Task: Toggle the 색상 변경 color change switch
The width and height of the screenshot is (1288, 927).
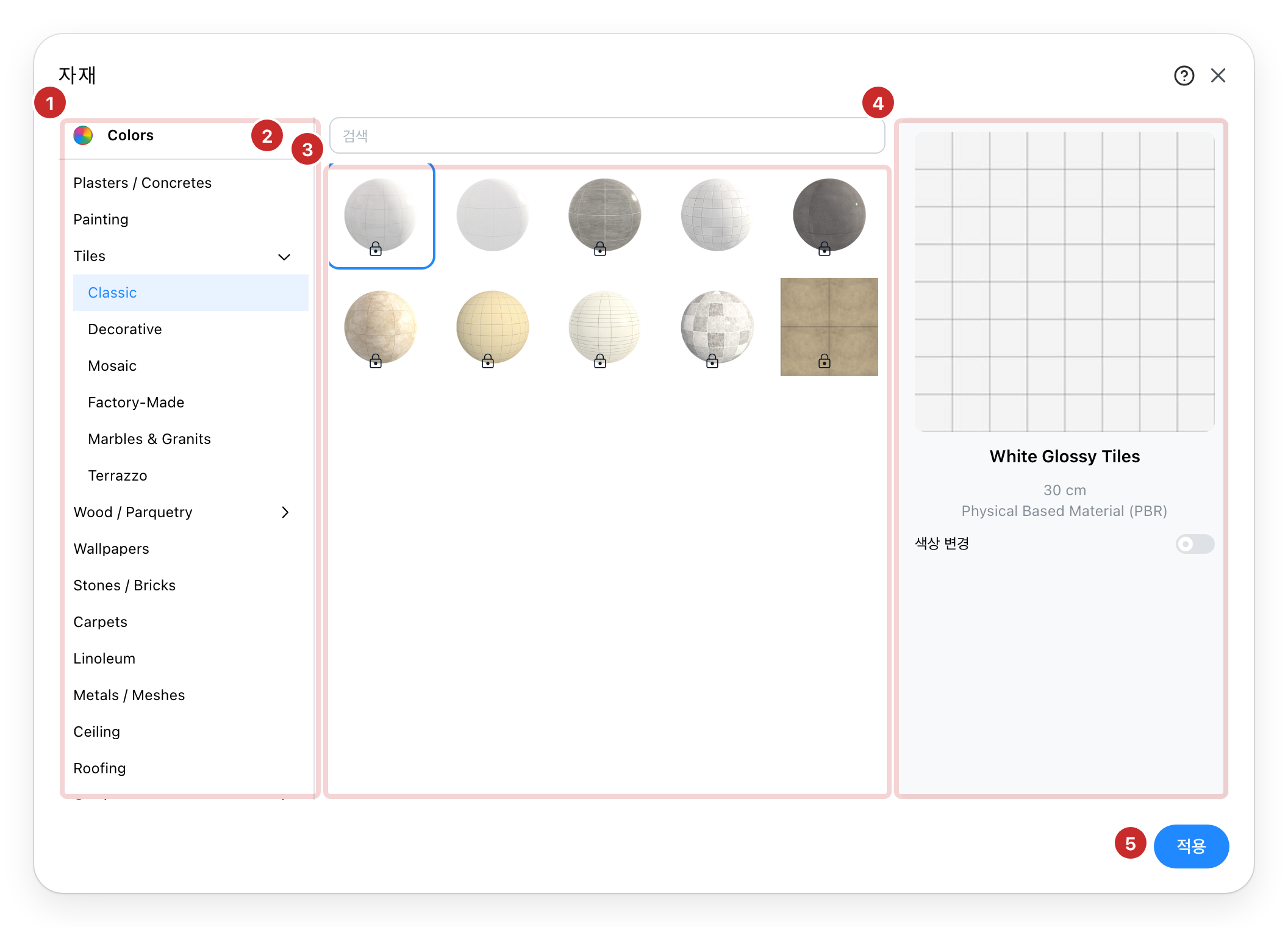Action: 1195,543
